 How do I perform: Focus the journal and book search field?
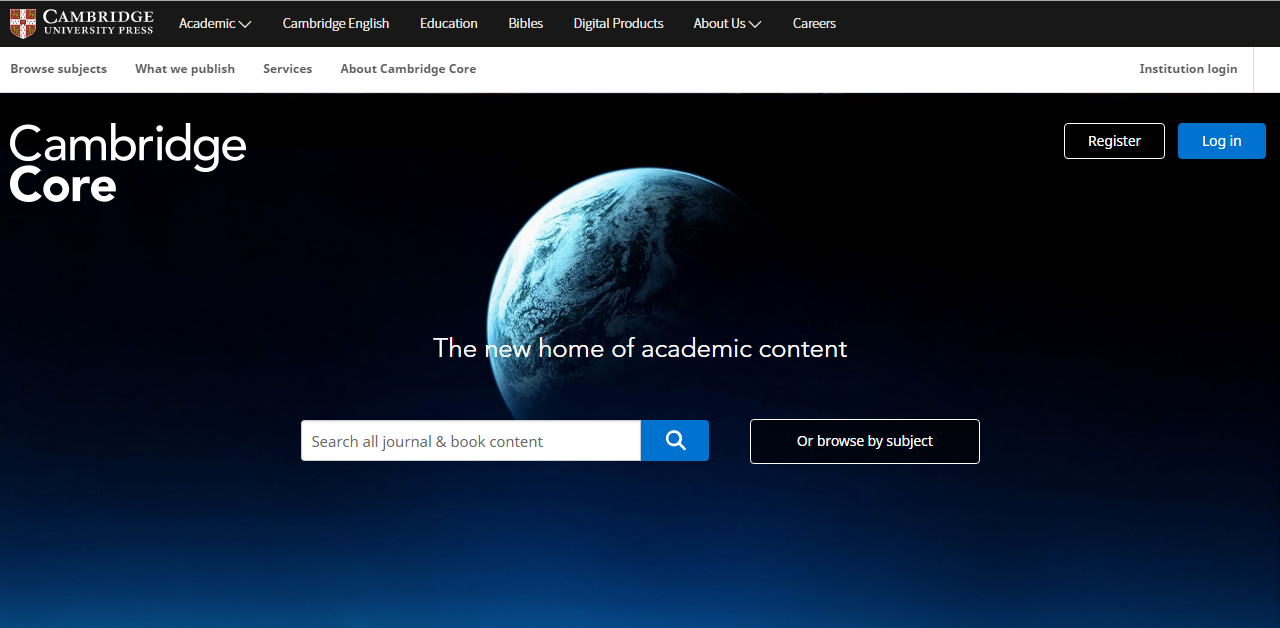point(470,441)
